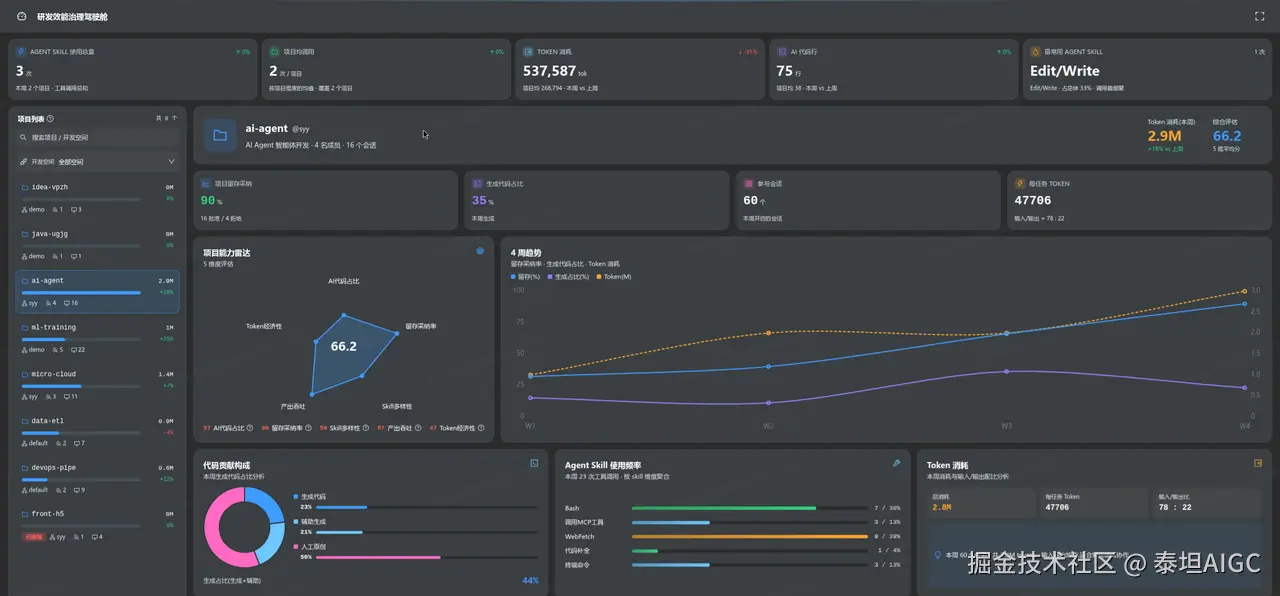The width and height of the screenshot is (1280, 596).
Task: Click the 代码补全 skill row label
Action: pos(577,550)
